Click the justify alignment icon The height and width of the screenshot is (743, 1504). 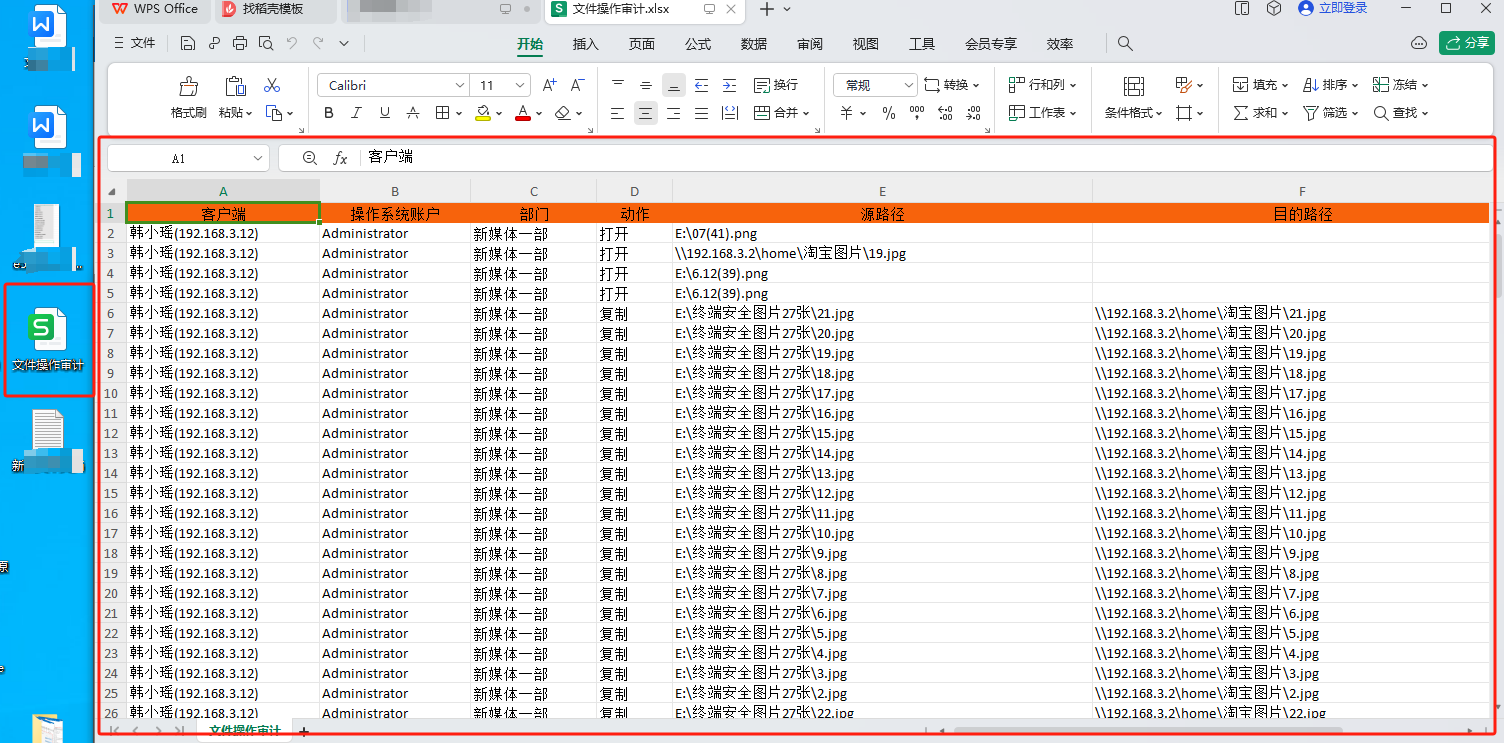pos(702,113)
